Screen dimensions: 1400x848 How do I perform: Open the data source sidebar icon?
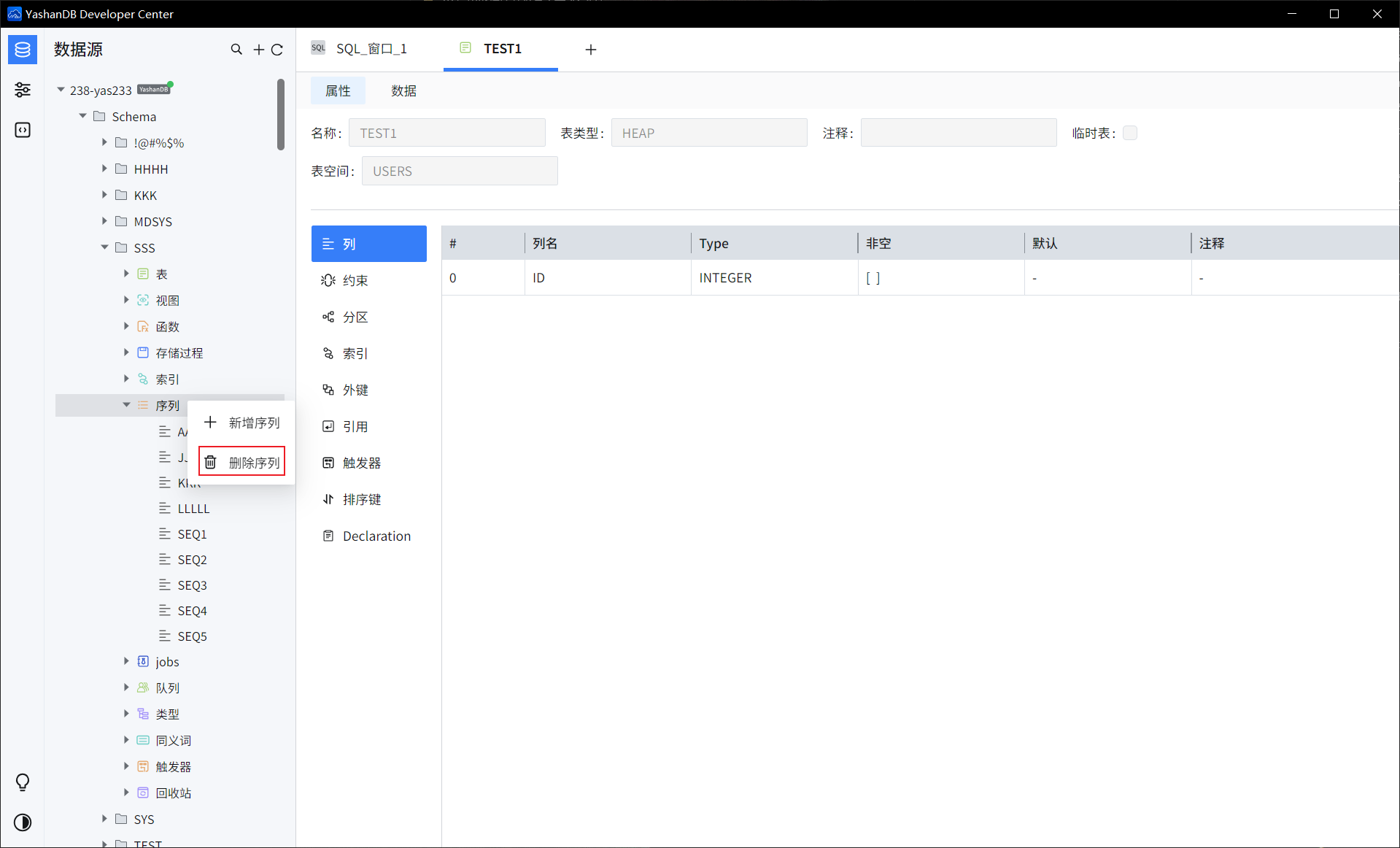23,50
